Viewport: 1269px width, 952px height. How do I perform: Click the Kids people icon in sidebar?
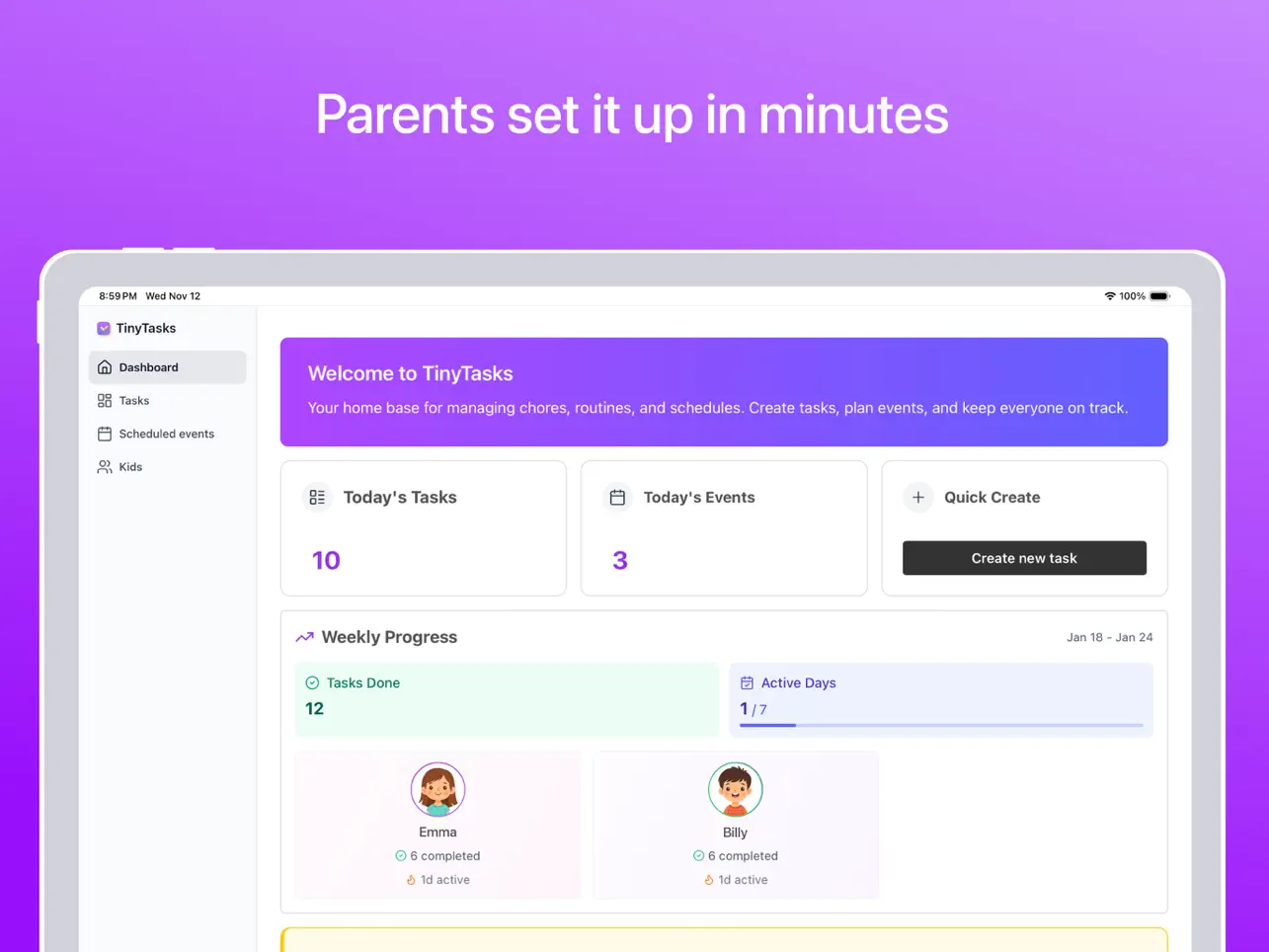point(105,466)
